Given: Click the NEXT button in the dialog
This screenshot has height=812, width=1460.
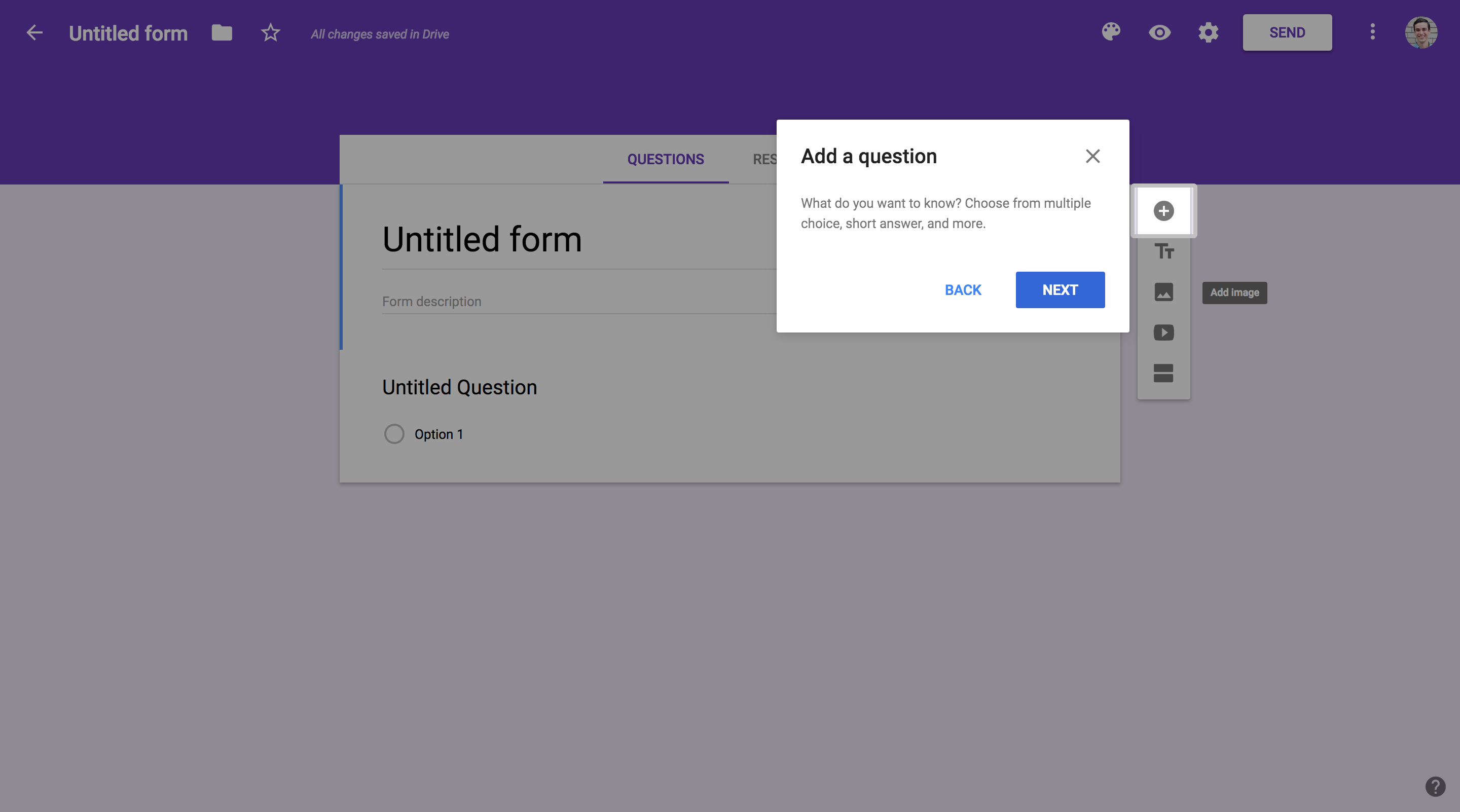Looking at the screenshot, I should coord(1060,290).
